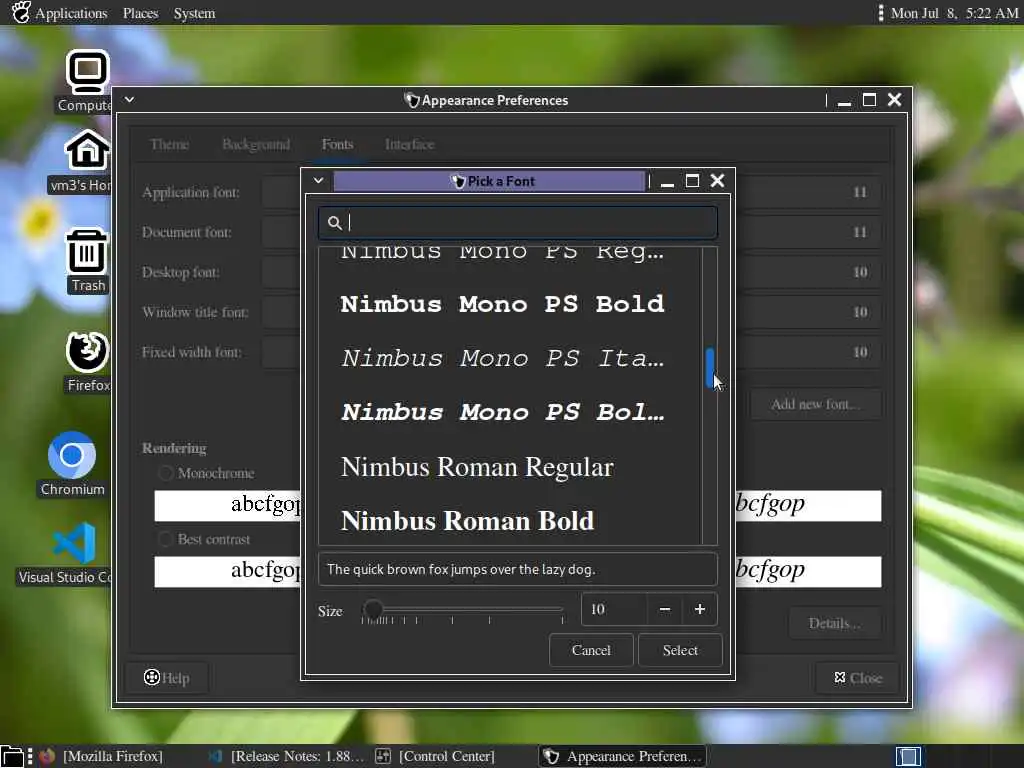1024x768 pixels.
Task: Launch Visual Studio Code desktop icon
Action: click(x=73, y=552)
